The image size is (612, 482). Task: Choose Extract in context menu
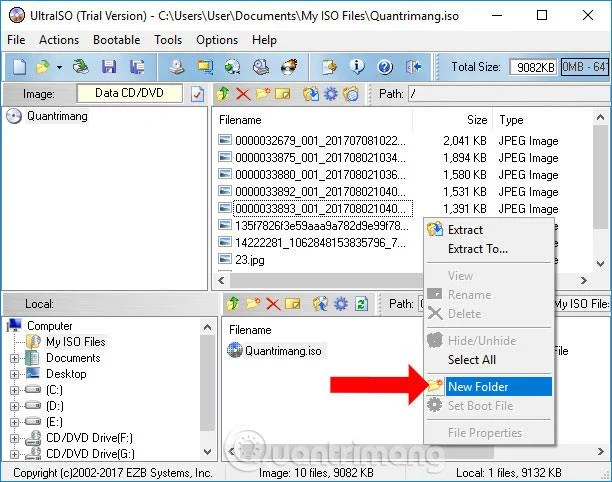489,230
